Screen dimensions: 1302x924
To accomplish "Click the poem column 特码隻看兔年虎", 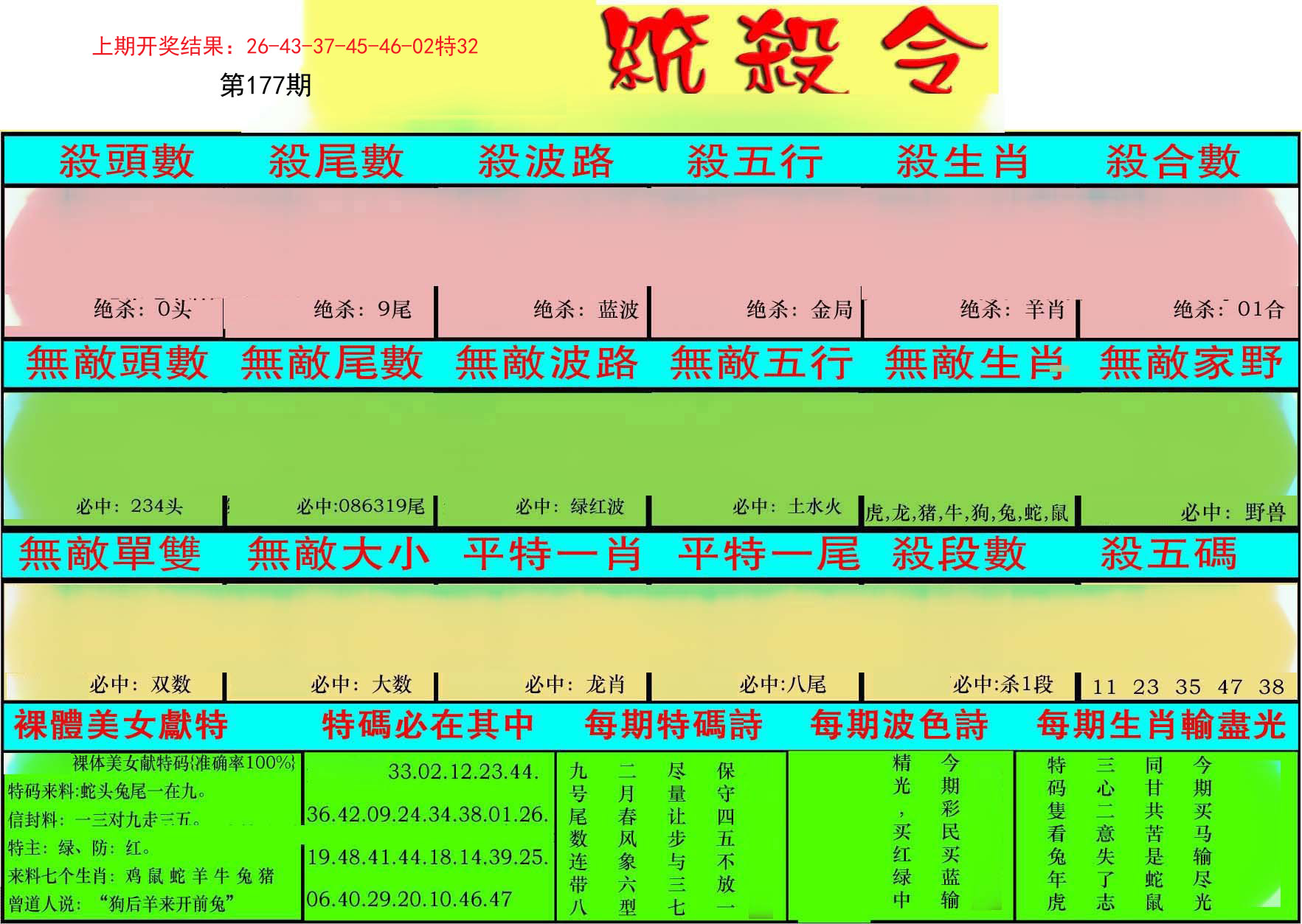I will tap(1056, 833).
